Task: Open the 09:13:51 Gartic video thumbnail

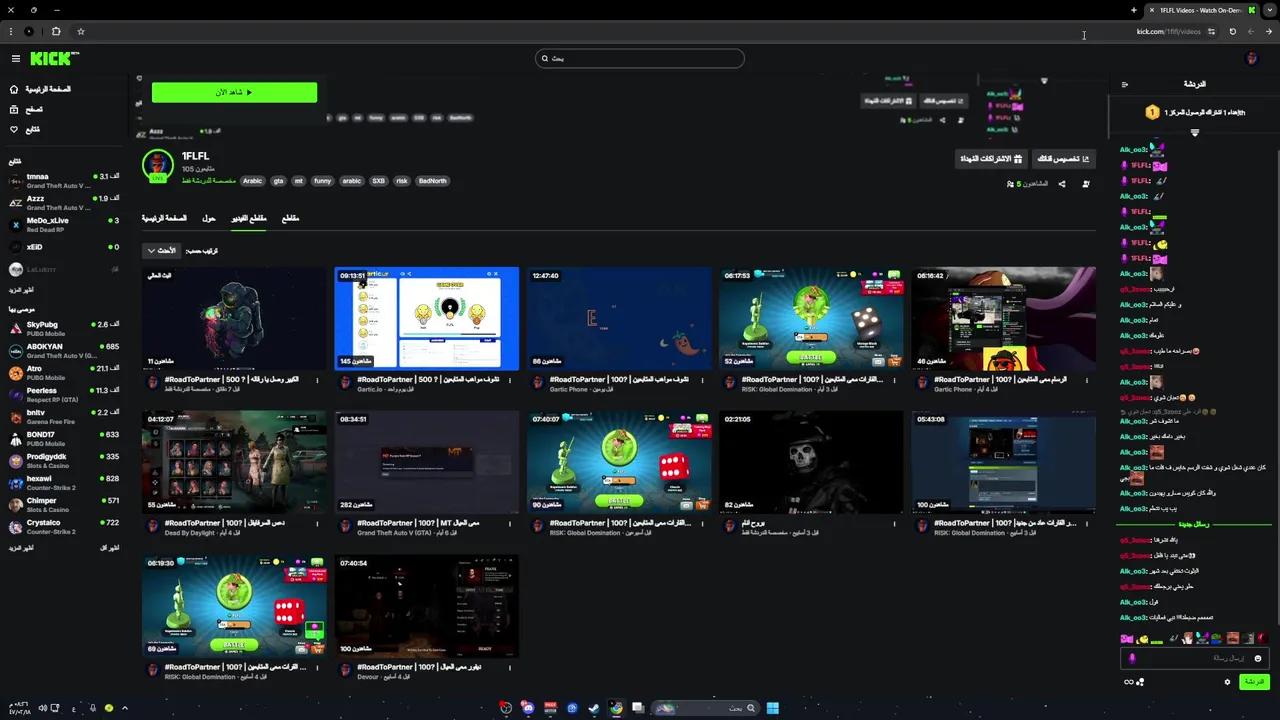Action: tap(427, 318)
